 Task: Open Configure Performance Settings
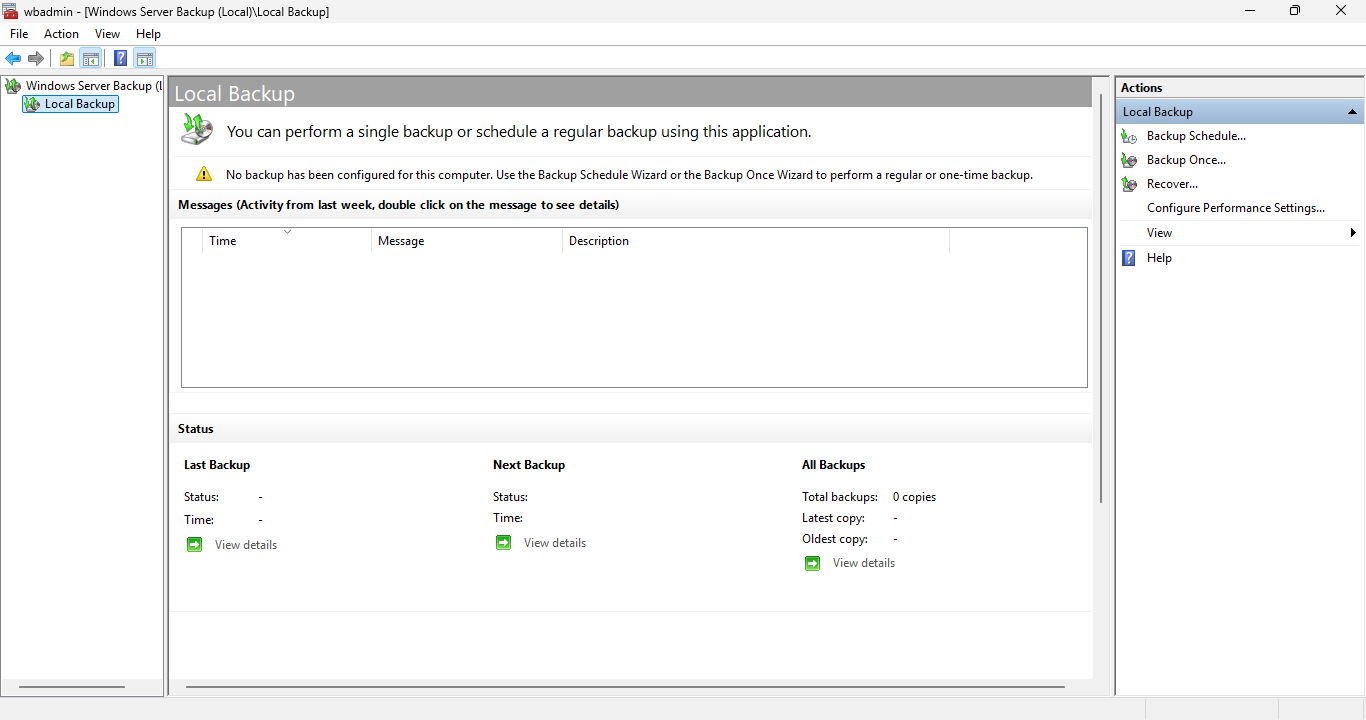pos(1235,208)
